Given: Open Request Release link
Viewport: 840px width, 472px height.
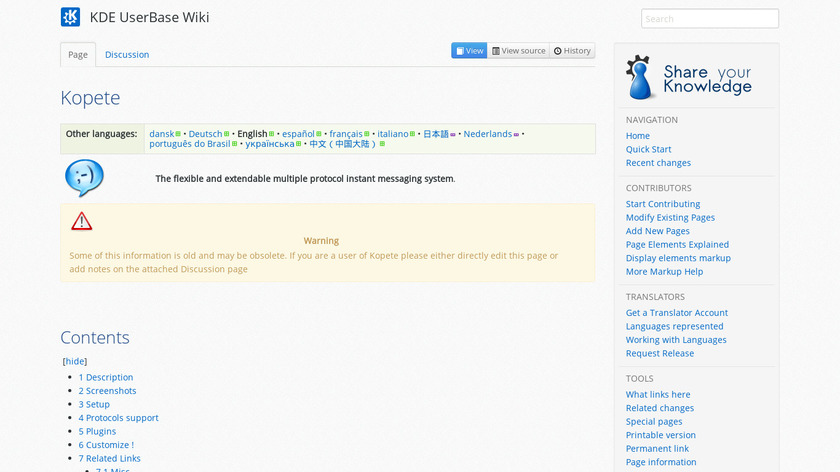Looking at the screenshot, I should click(659, 353).
